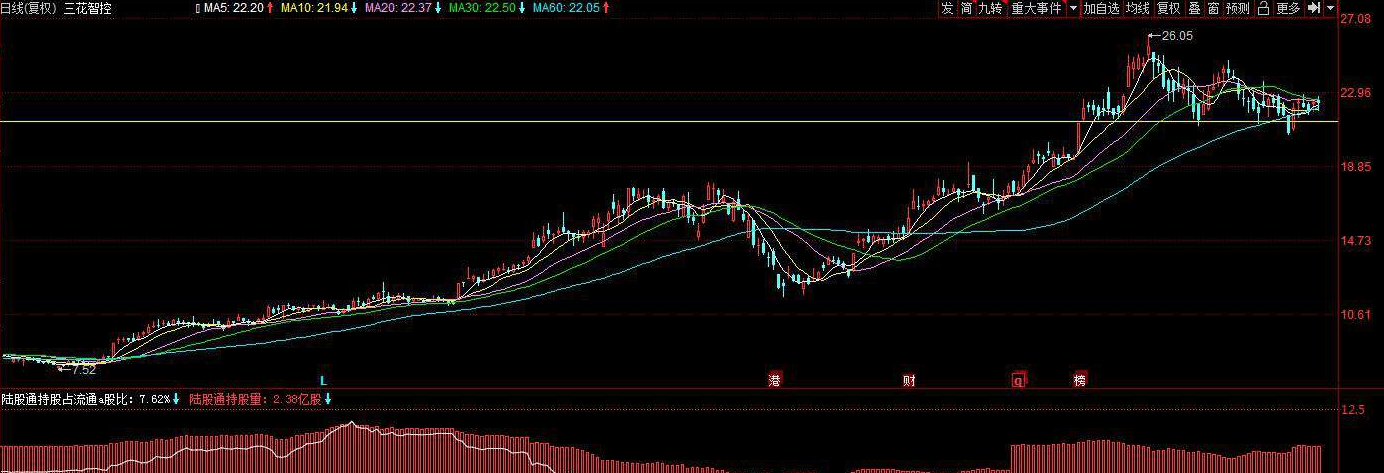
Task: Click the 叠 overlay button
Action: pyautogui.click(x=1194, y=8)
